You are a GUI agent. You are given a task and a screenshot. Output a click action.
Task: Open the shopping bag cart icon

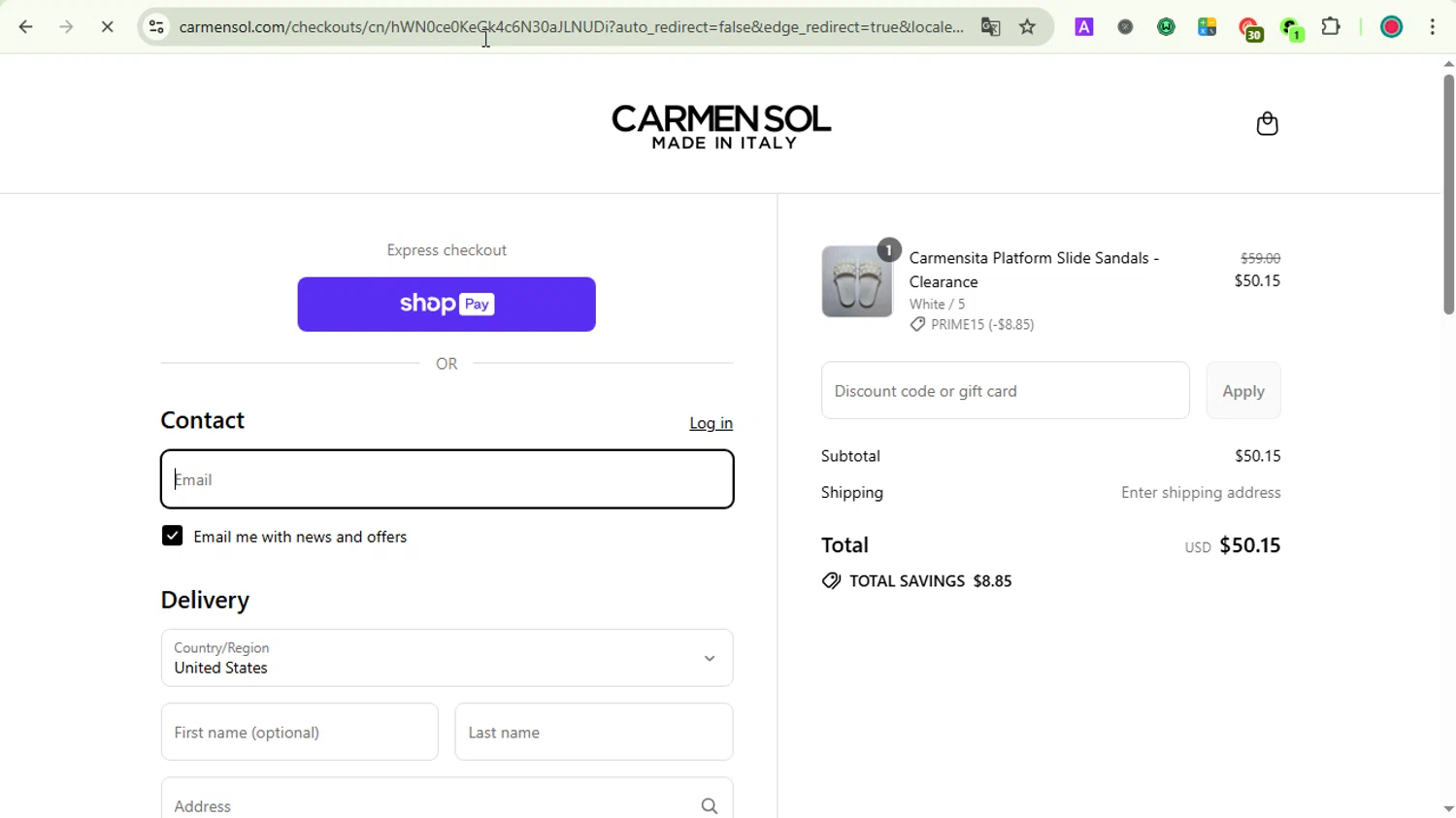1267,123
